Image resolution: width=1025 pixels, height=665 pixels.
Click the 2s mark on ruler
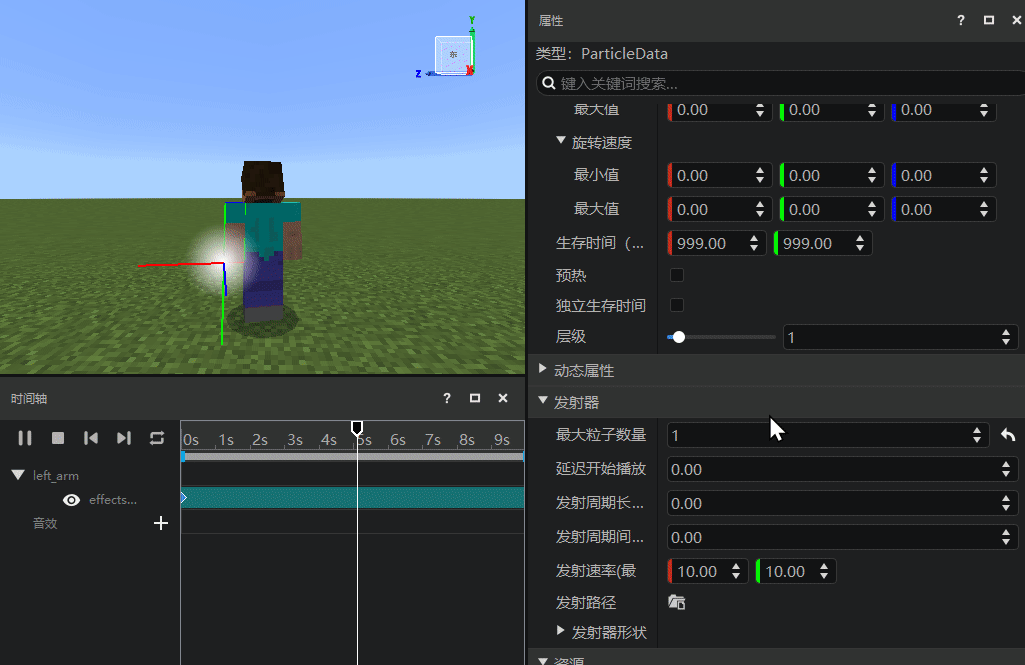pyautogui.click(x=260, y=440)
